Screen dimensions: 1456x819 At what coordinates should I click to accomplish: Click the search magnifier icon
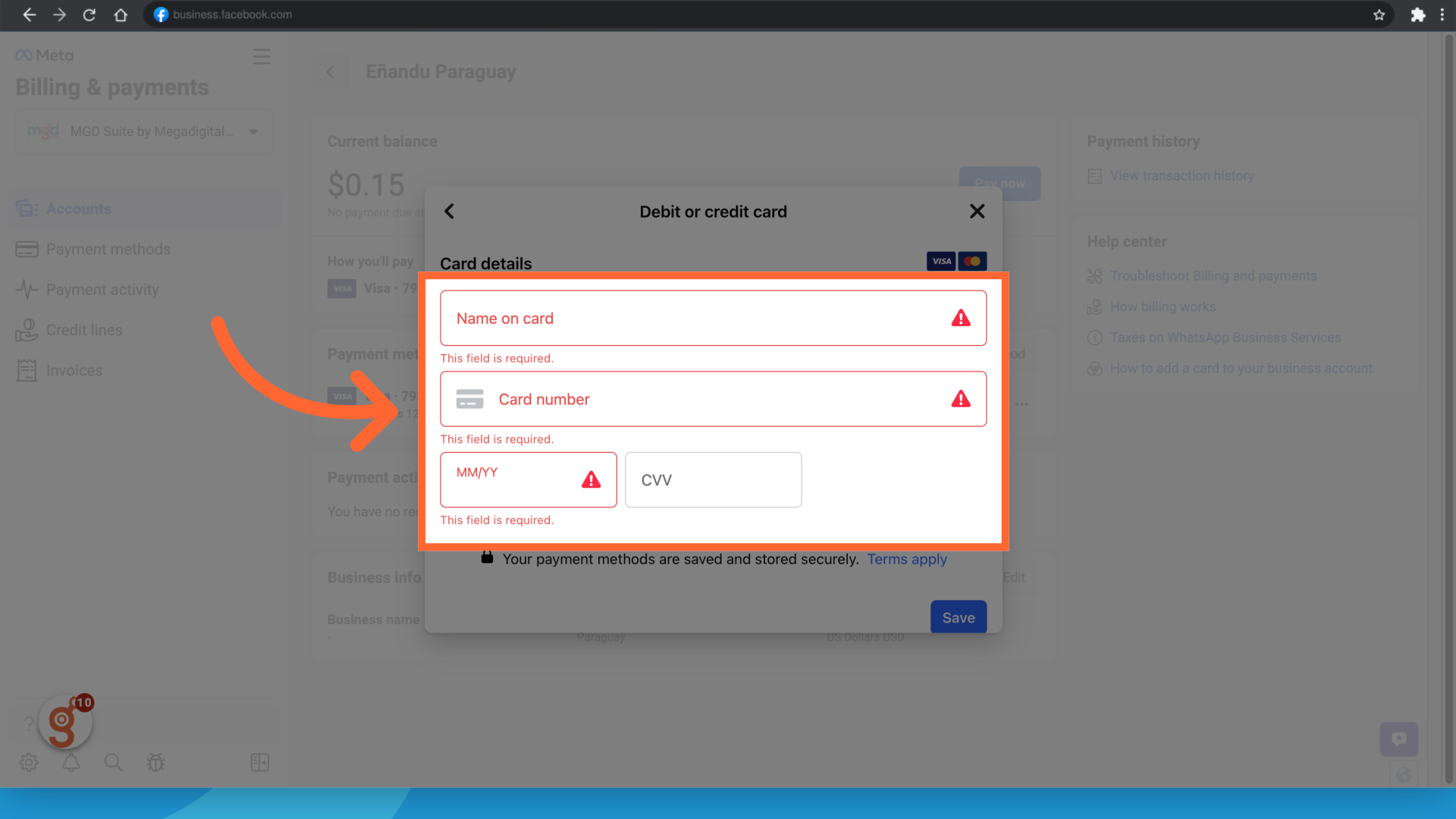[113, 762]
